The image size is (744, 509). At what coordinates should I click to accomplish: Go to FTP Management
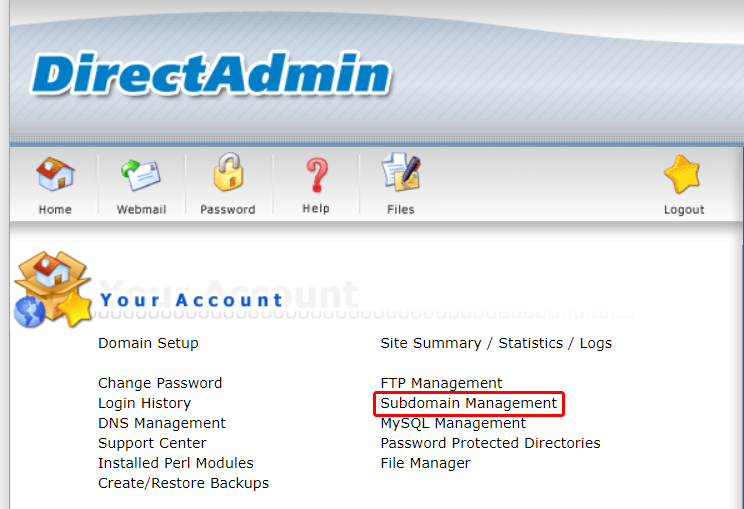pyautogui.click(x=441, y=383)
